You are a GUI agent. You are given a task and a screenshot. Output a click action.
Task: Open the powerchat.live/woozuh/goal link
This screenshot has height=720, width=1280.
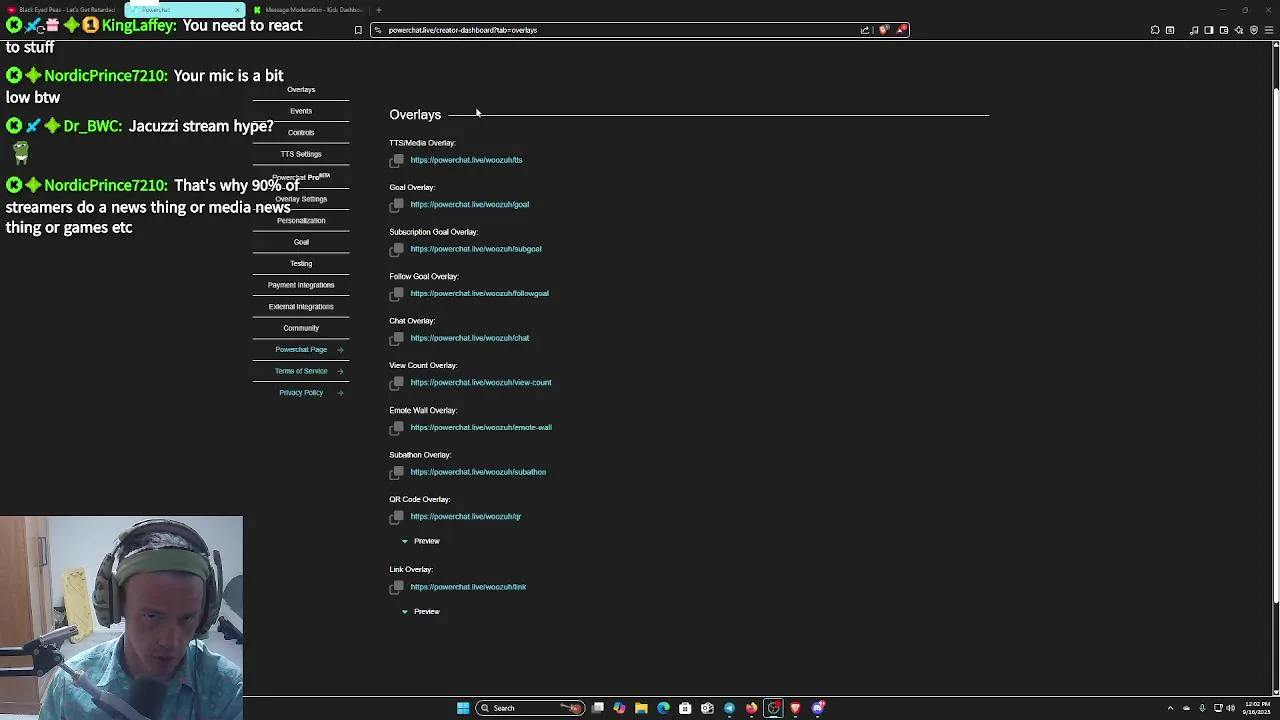[469, 205]
